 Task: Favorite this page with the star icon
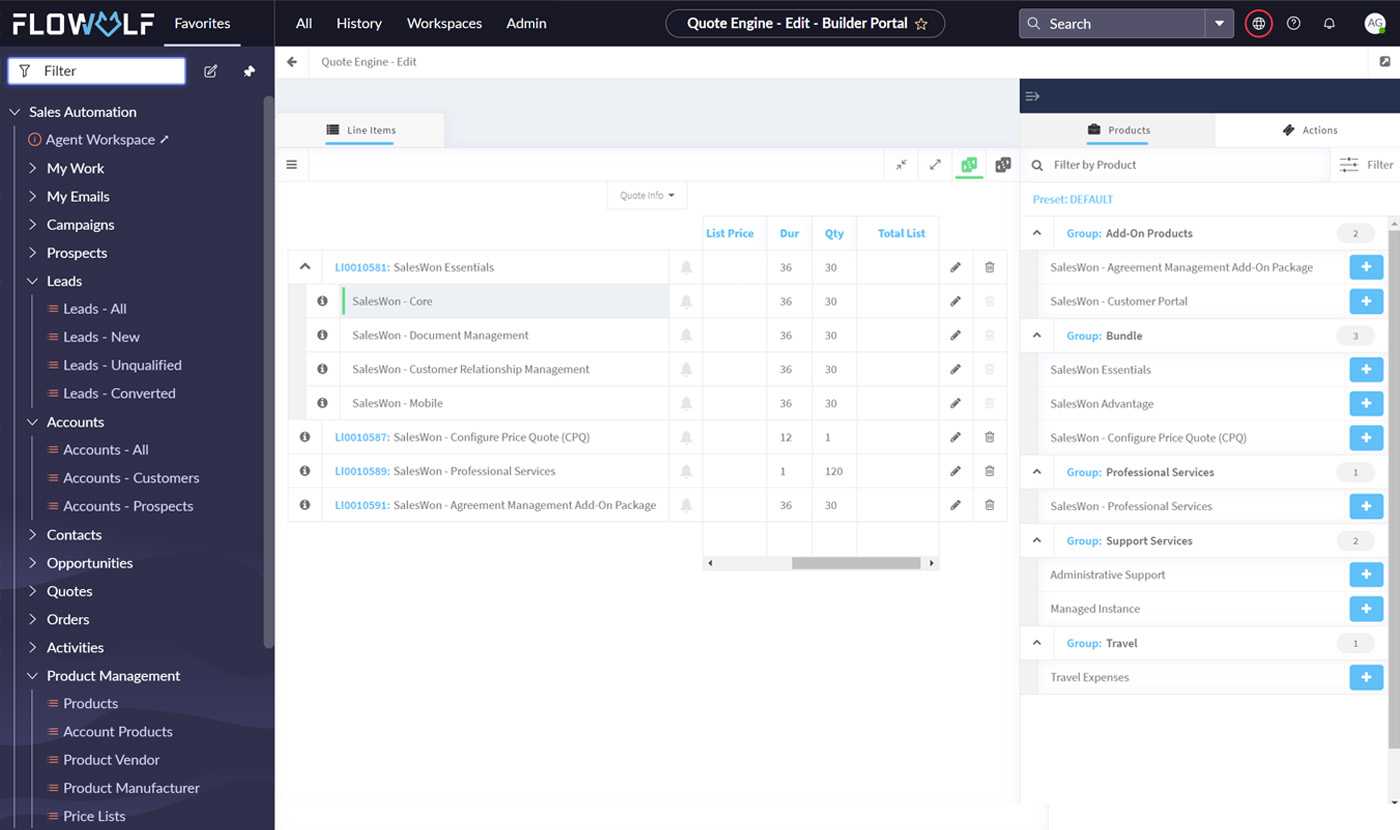pos(921,24)
